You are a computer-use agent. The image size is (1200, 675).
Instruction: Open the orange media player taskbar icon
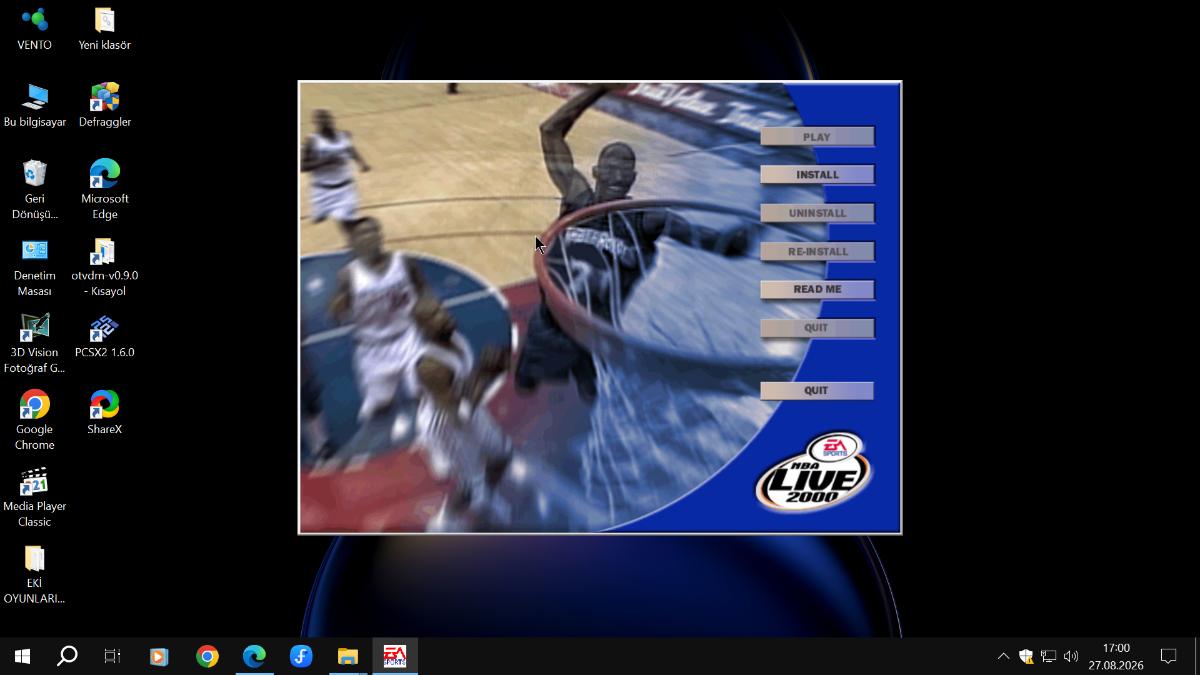click(x=159, y=656)
